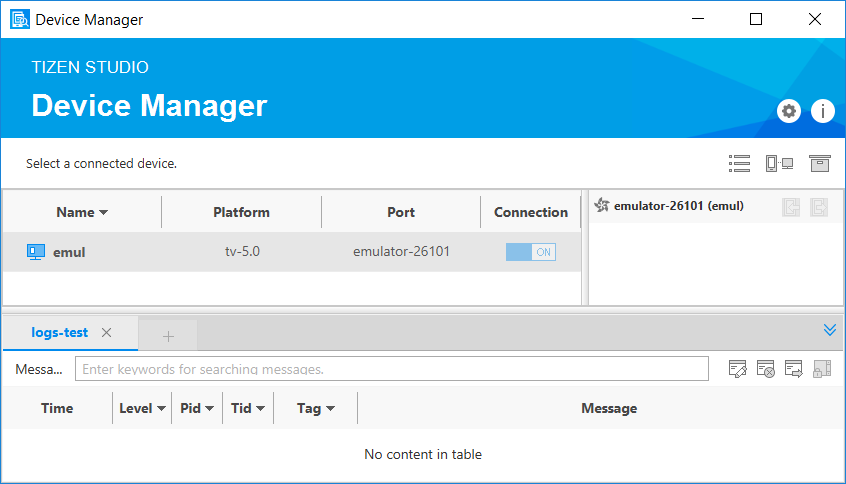Select the logs-test tab
Image resolution: width=846 pixels, height=484 pixels.
[x=59, y=333]
